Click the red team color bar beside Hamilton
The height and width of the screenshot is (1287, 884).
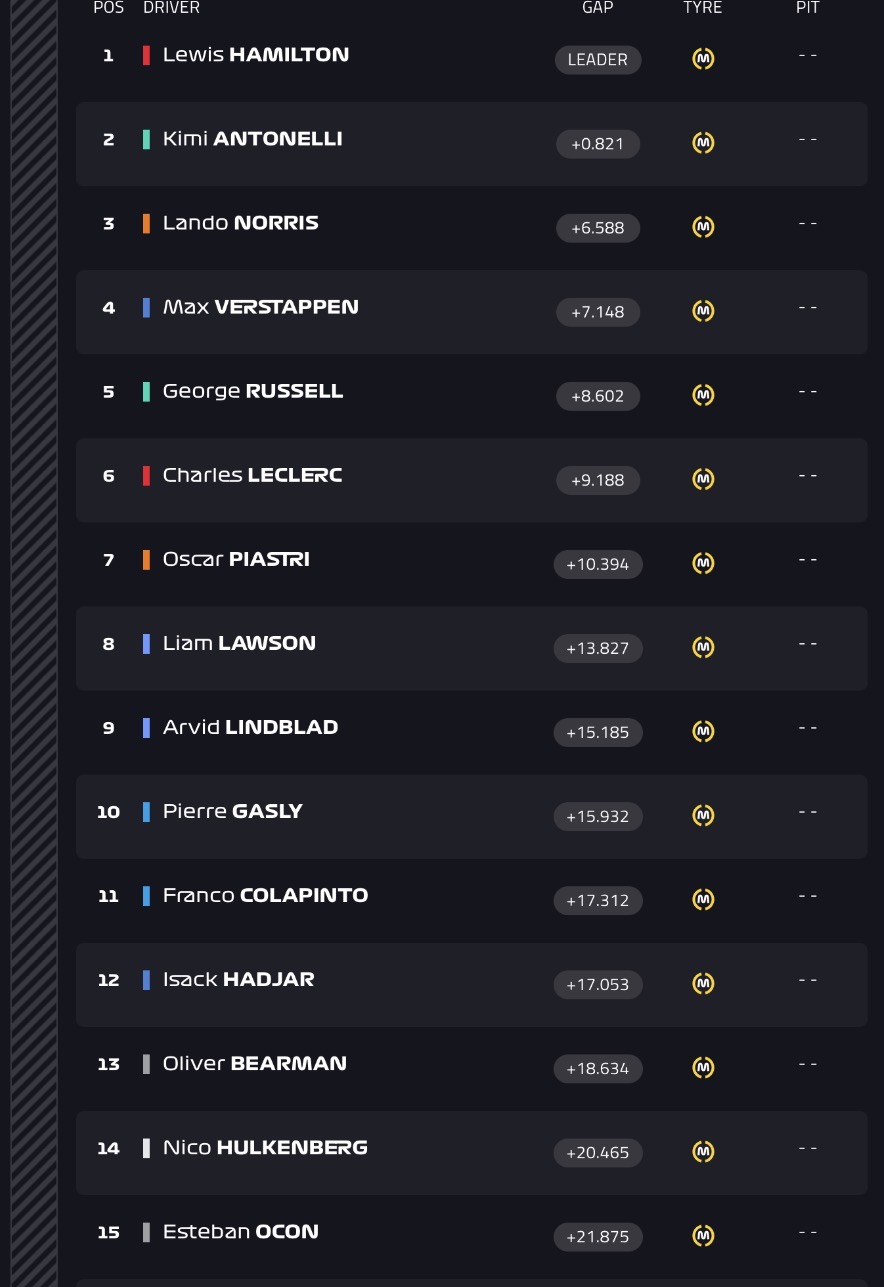point(146,55)
